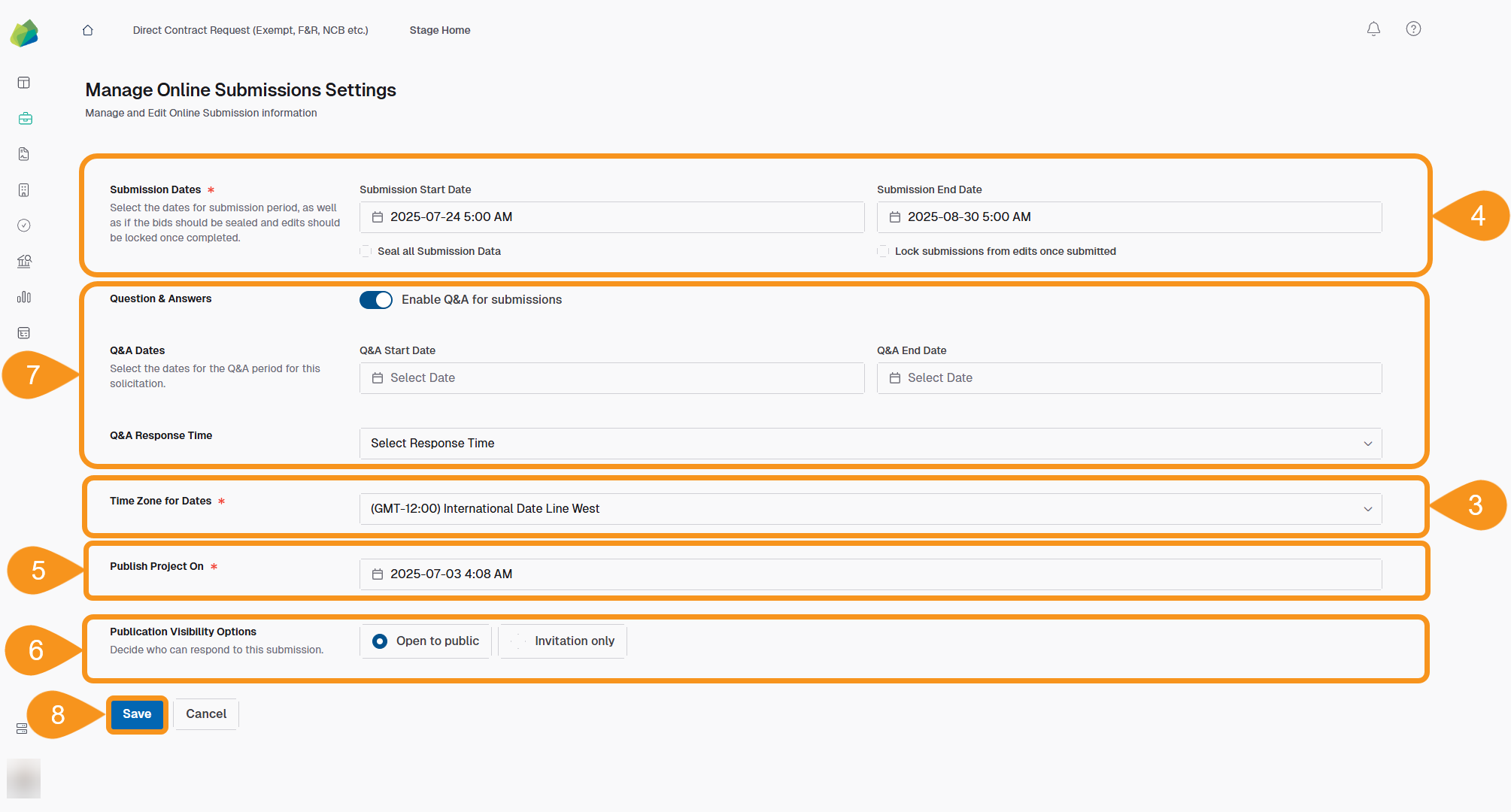Screen dimensions: 1511x812
Task: Open the document signature icon in sidebar
Action: 23,153
